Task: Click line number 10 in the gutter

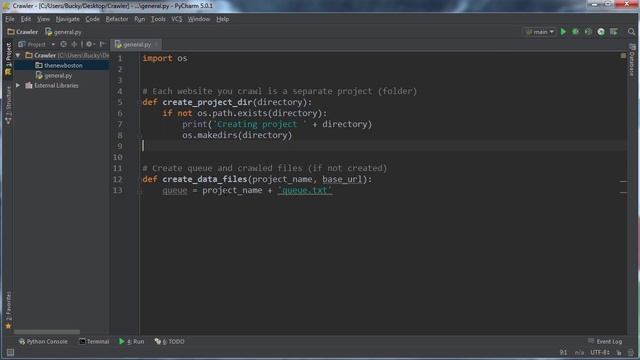Action: pyautogui.click(x=118, y=157)
